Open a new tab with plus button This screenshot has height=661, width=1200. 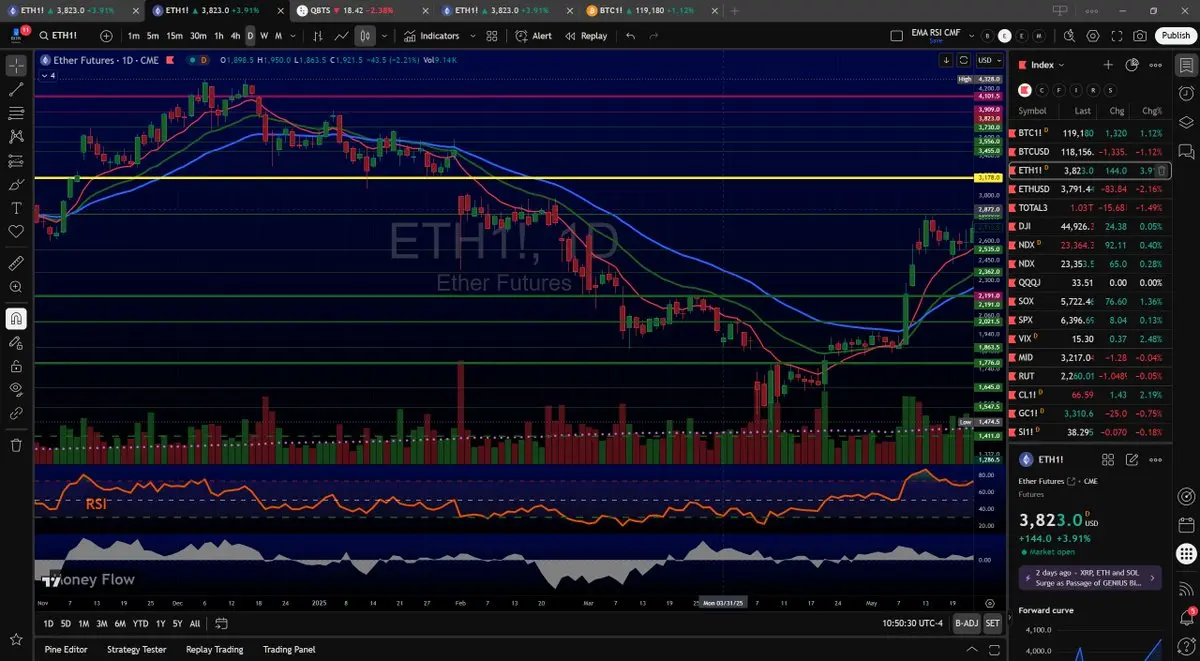pyautogui.click(x=735, y=10)
